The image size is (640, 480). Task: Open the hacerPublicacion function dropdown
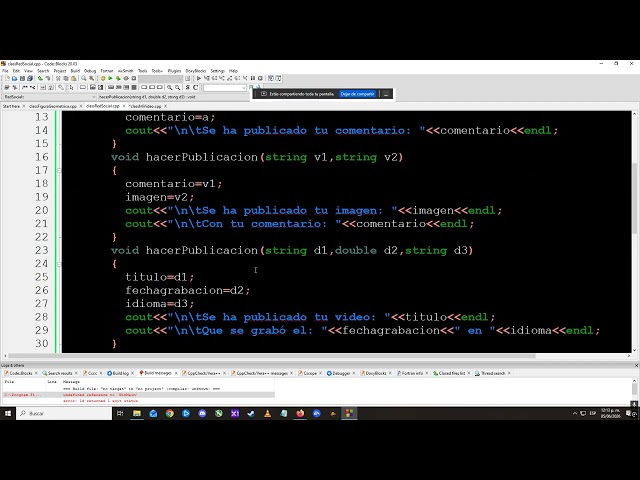(x=173, y=97)
